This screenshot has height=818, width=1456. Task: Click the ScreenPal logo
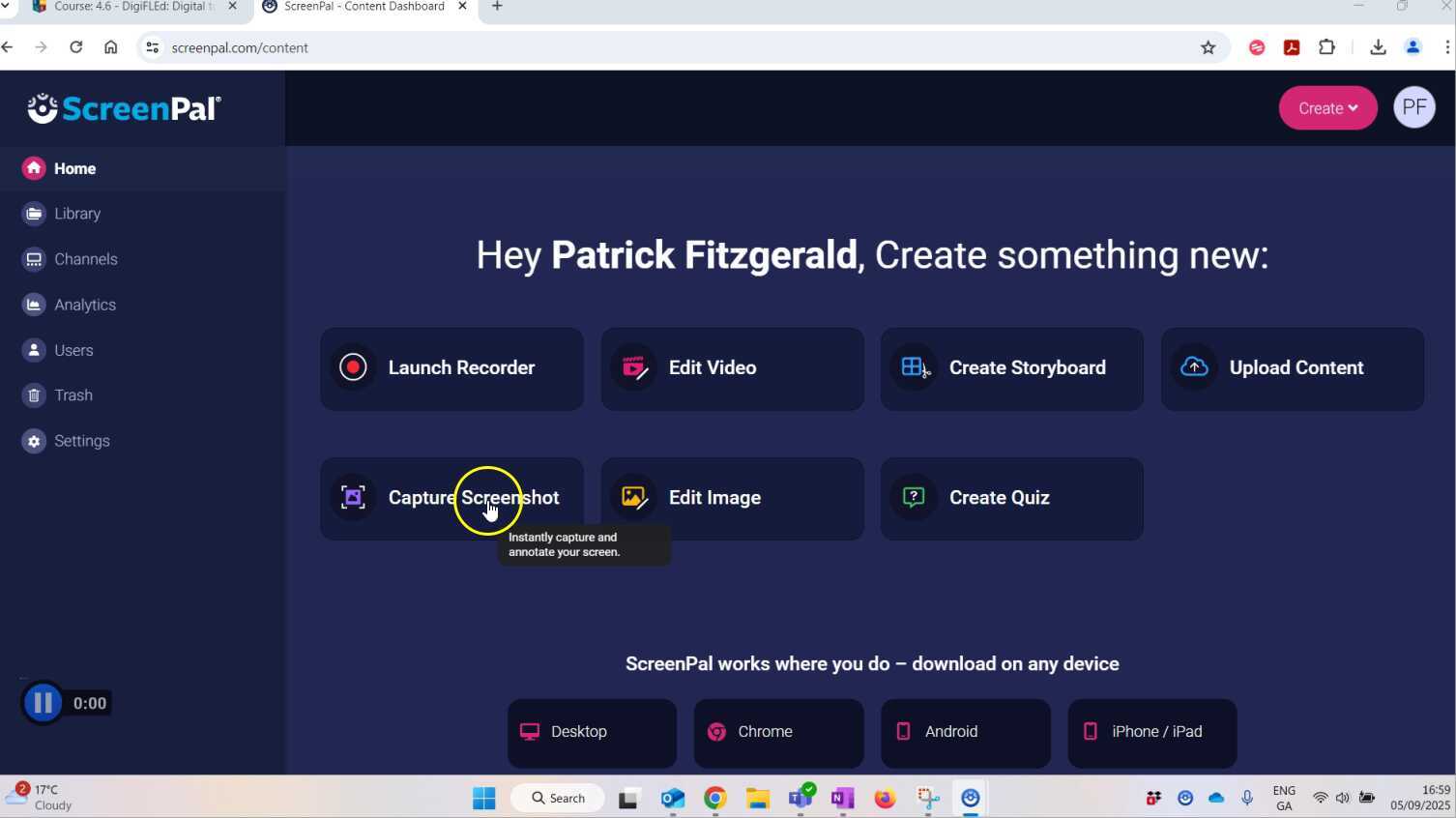pos(124,108)
